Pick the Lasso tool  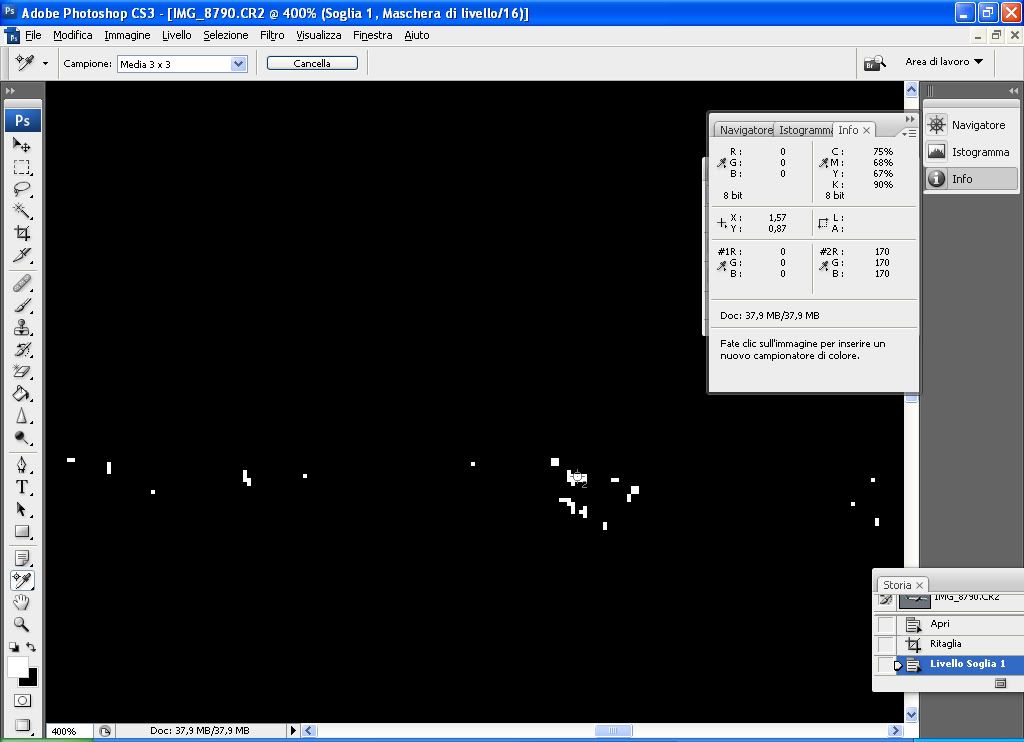[22, 189]
